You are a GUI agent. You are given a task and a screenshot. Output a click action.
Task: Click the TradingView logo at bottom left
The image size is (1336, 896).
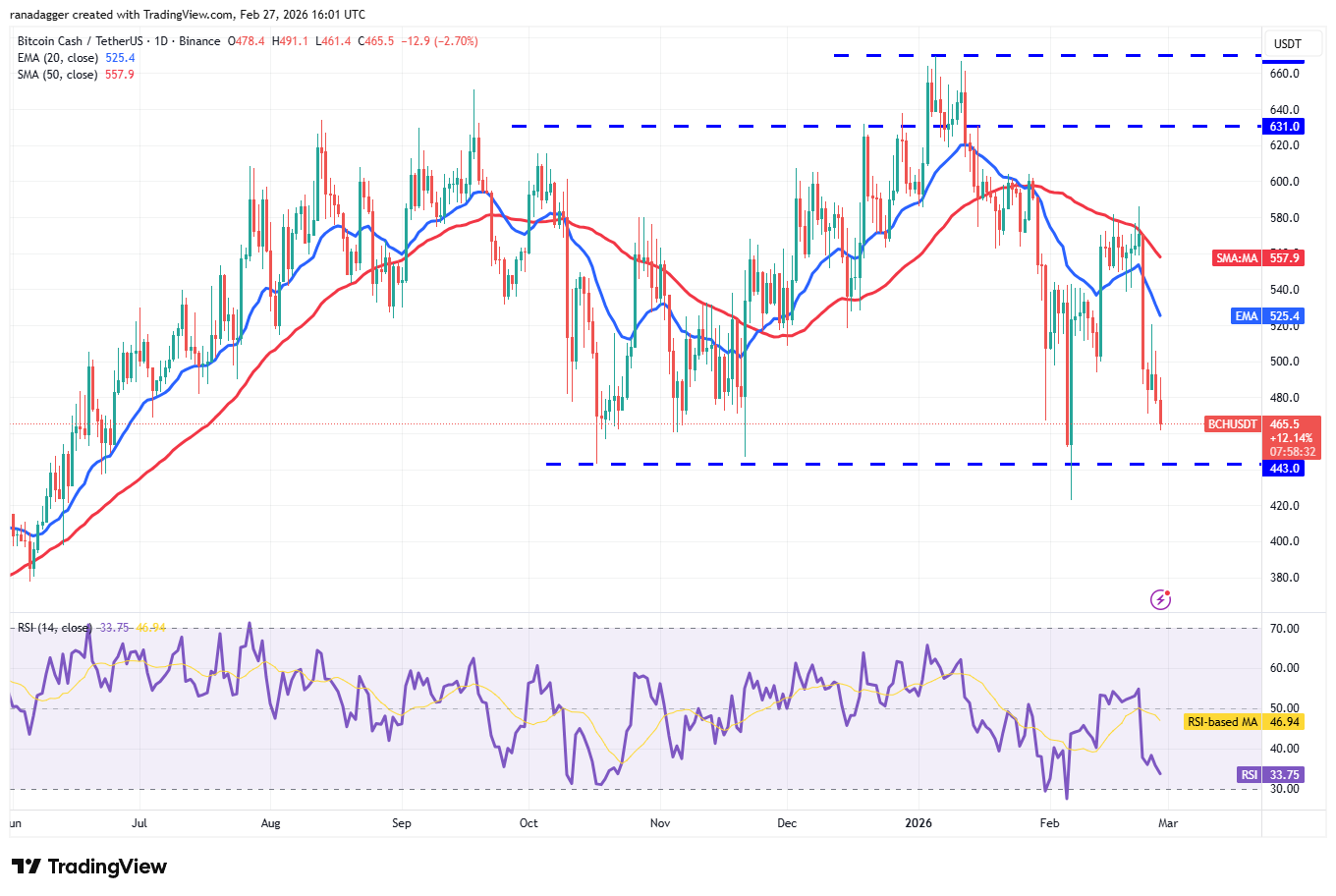89,867
